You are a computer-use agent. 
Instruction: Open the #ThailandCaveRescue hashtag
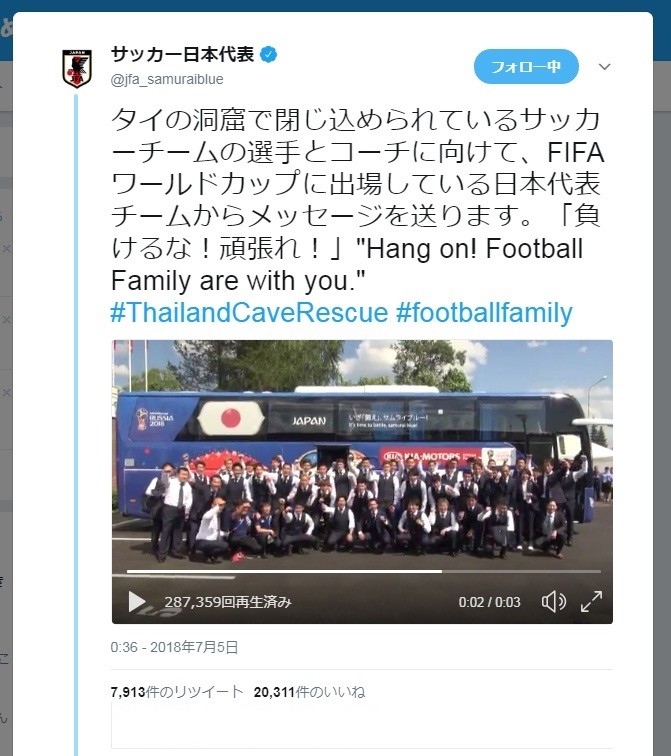point(249,312)
